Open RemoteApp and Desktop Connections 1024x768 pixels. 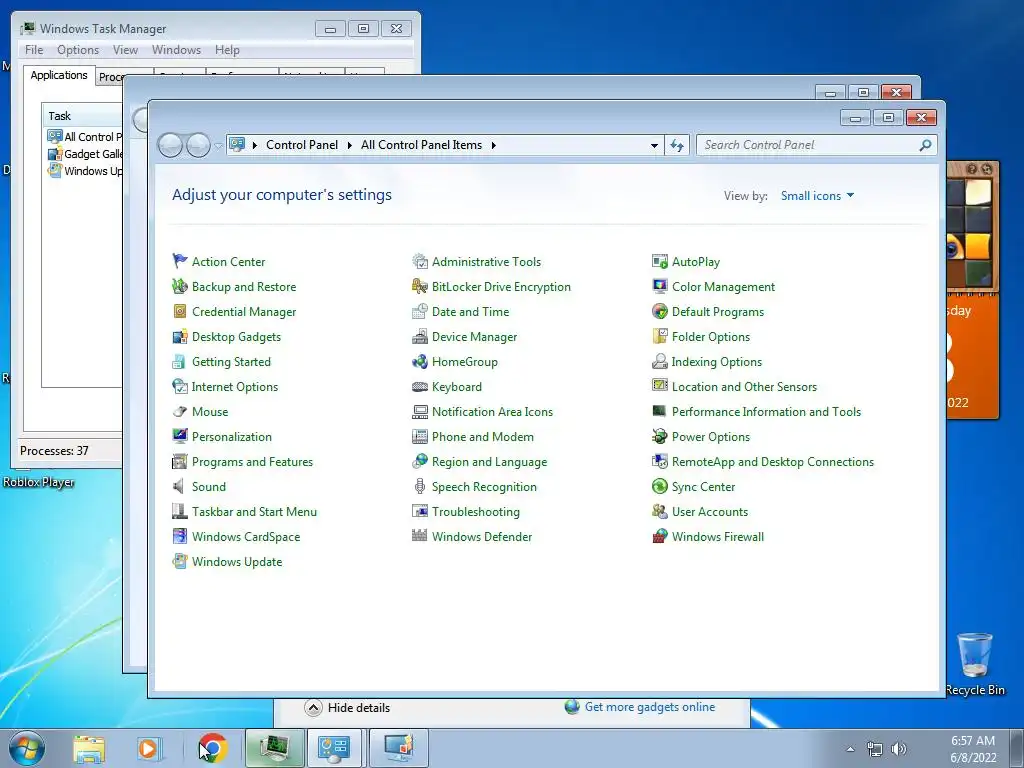[x=773, y=462]
